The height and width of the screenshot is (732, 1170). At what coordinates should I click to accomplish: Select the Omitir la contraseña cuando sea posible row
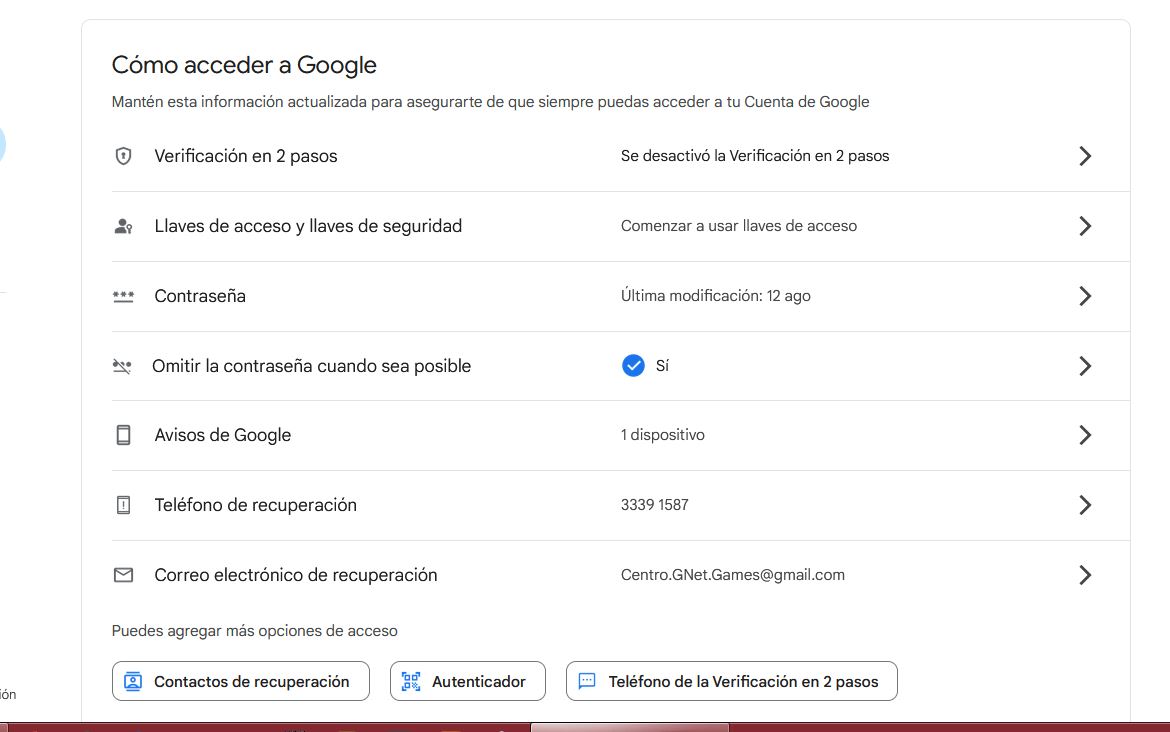click(311, 366)
